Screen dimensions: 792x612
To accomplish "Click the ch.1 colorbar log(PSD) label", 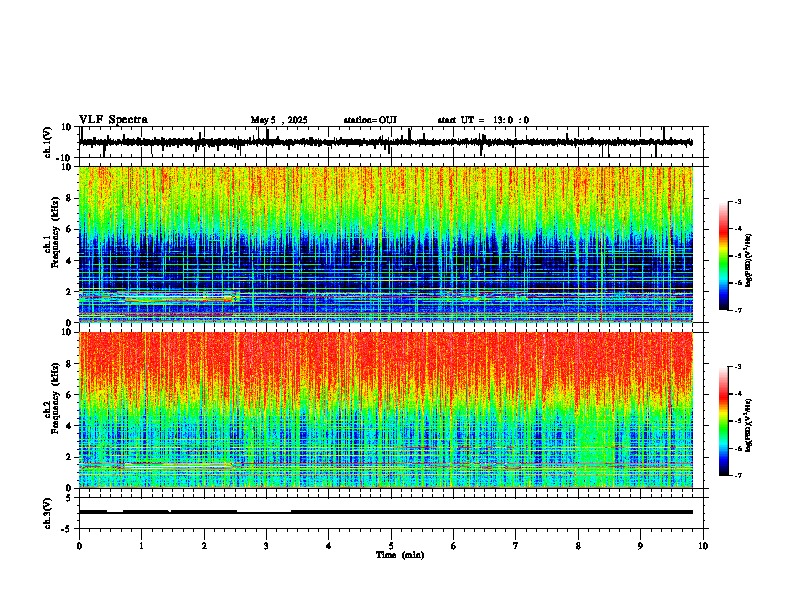I will point(748,261).
